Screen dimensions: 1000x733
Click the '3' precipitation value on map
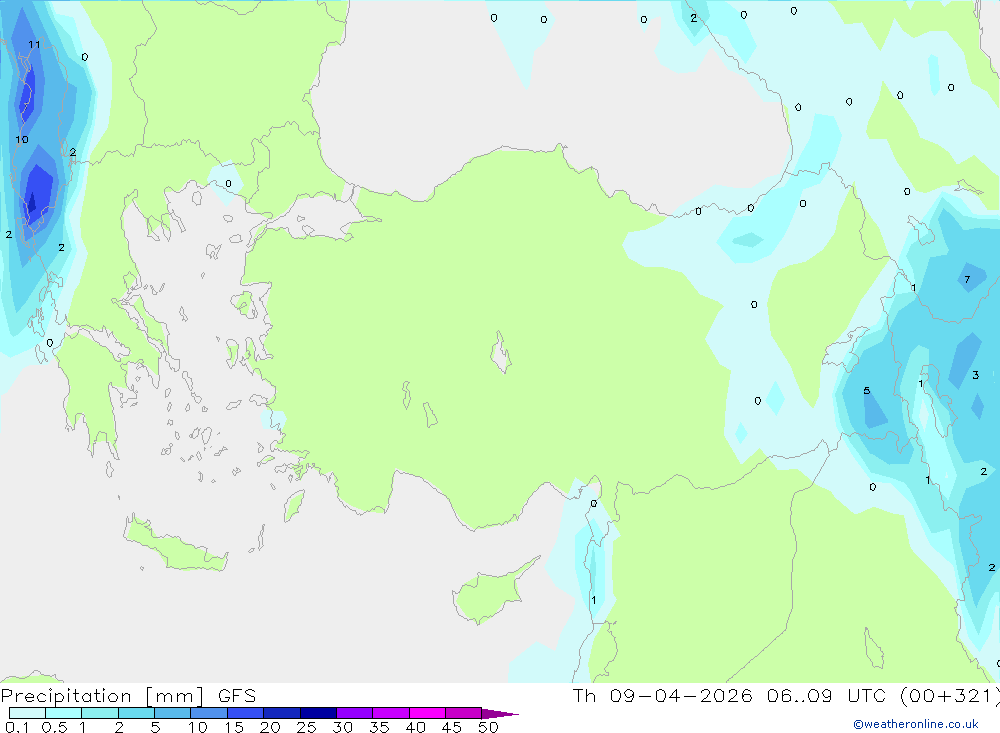coord(975,375)
